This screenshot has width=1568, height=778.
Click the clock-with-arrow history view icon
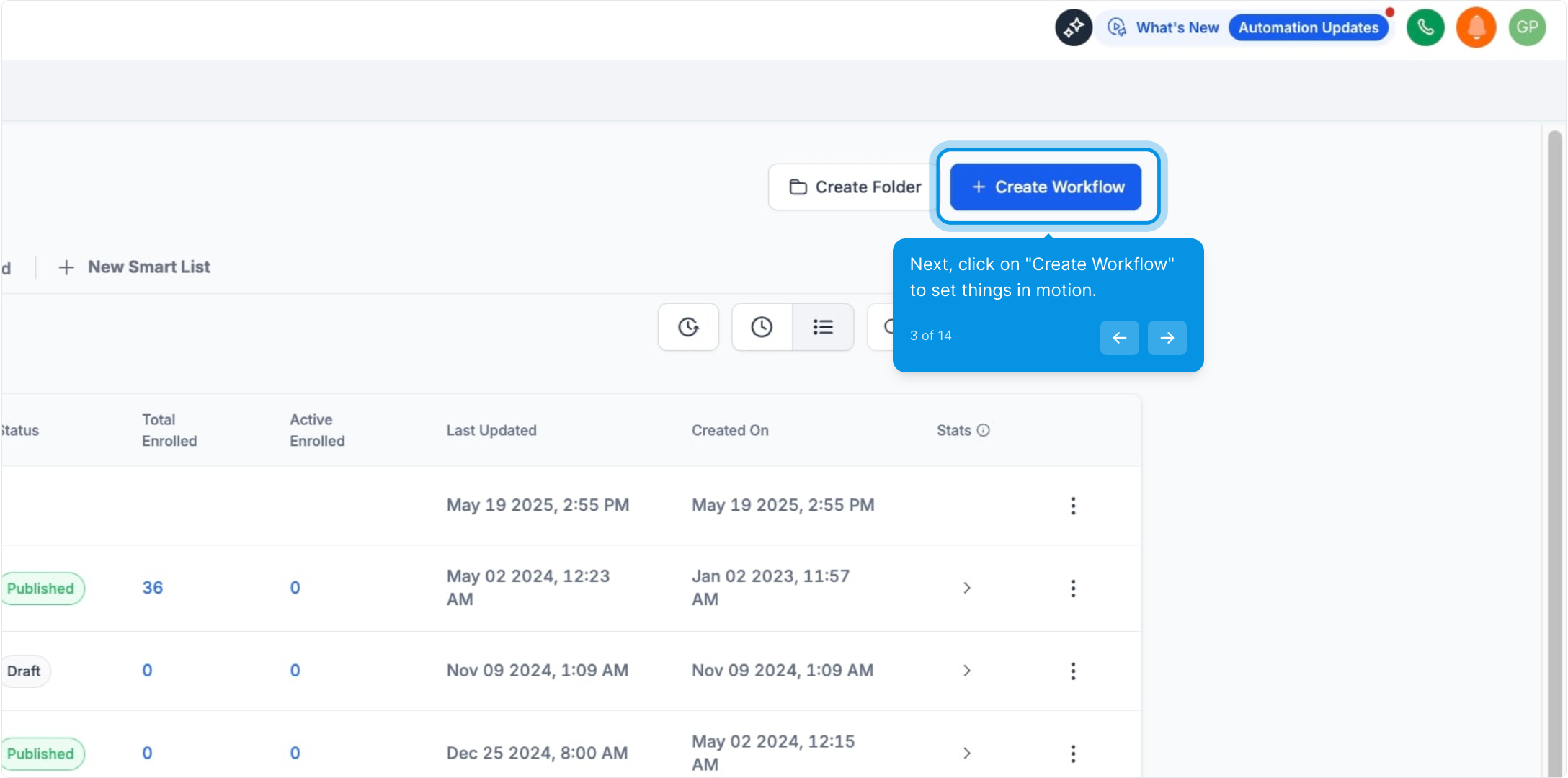click(688, 327)
